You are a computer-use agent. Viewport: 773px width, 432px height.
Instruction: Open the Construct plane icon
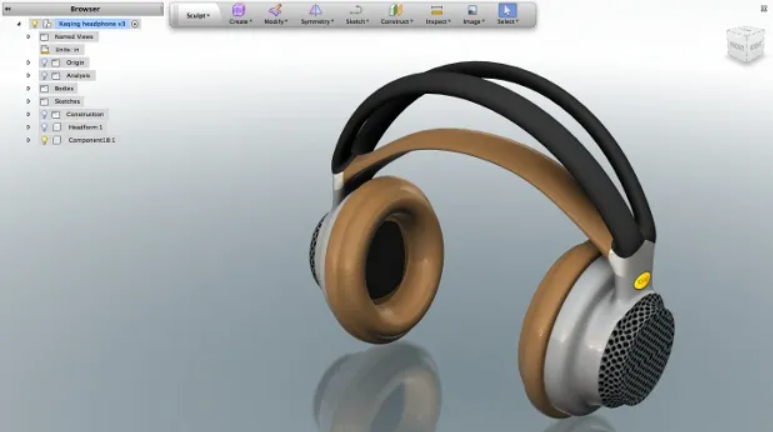point(396,10)
